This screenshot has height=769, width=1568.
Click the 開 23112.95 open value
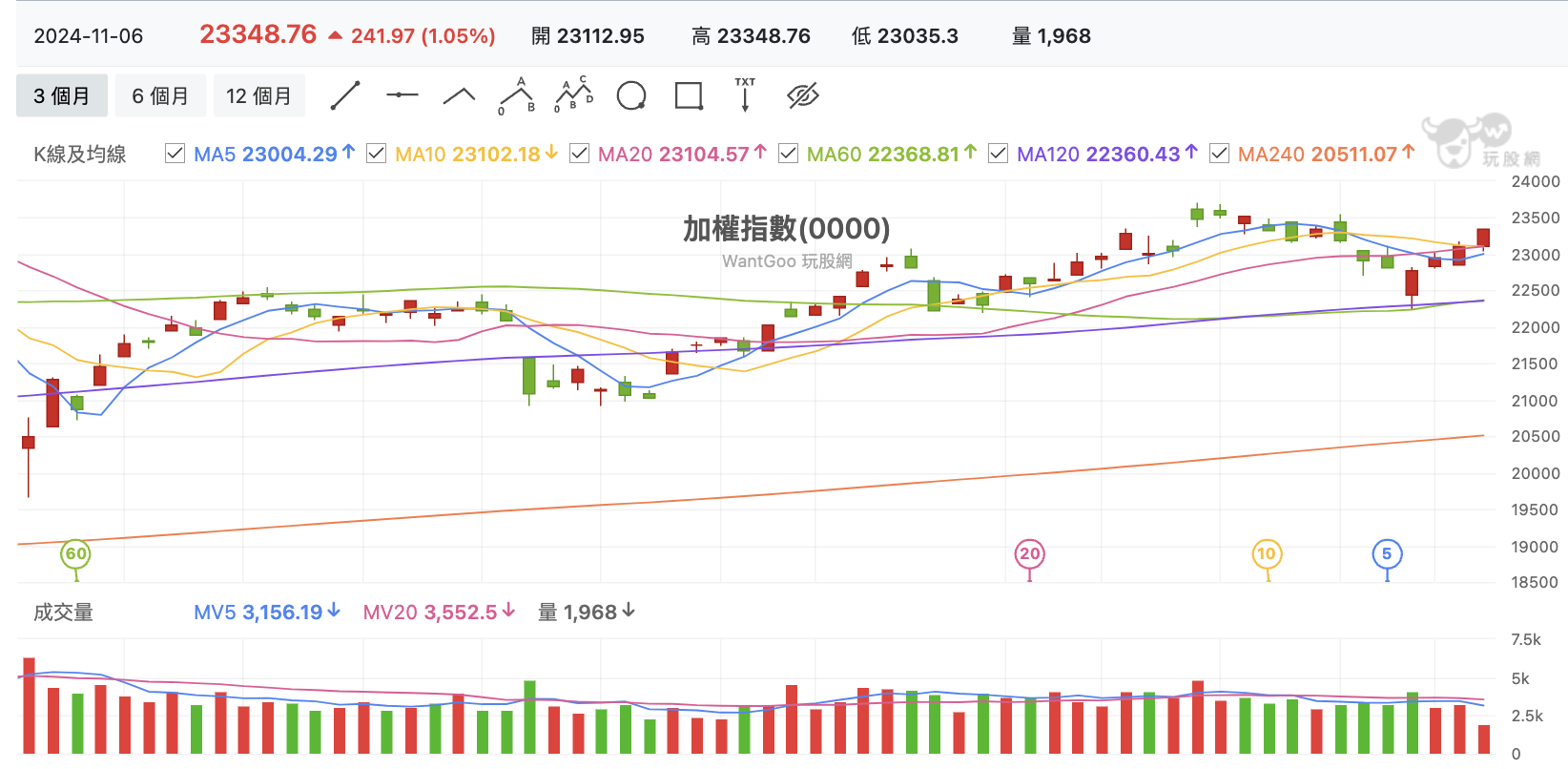tap(588, 36)
